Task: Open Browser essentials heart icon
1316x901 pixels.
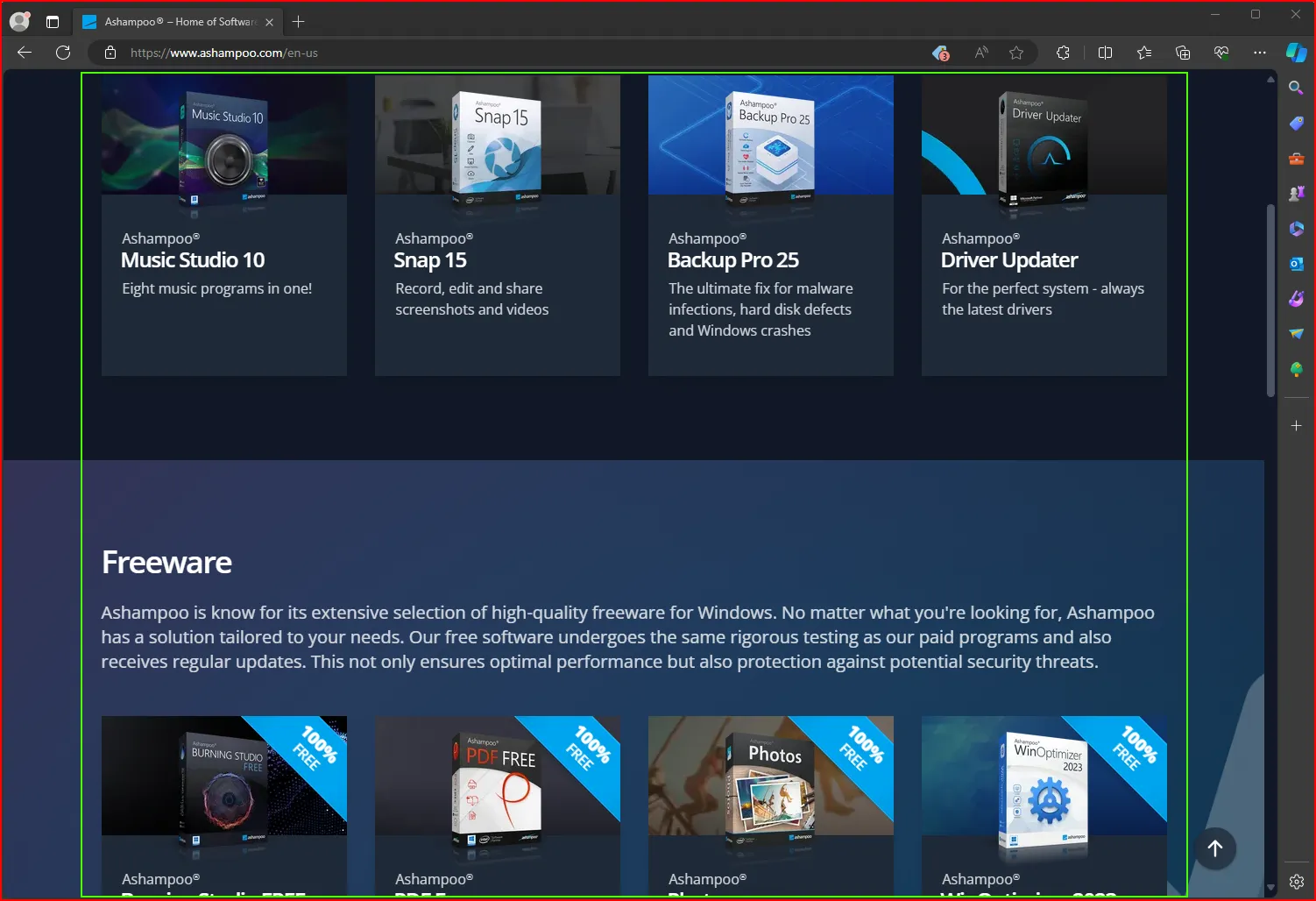Action: [x=1221, y=53]
